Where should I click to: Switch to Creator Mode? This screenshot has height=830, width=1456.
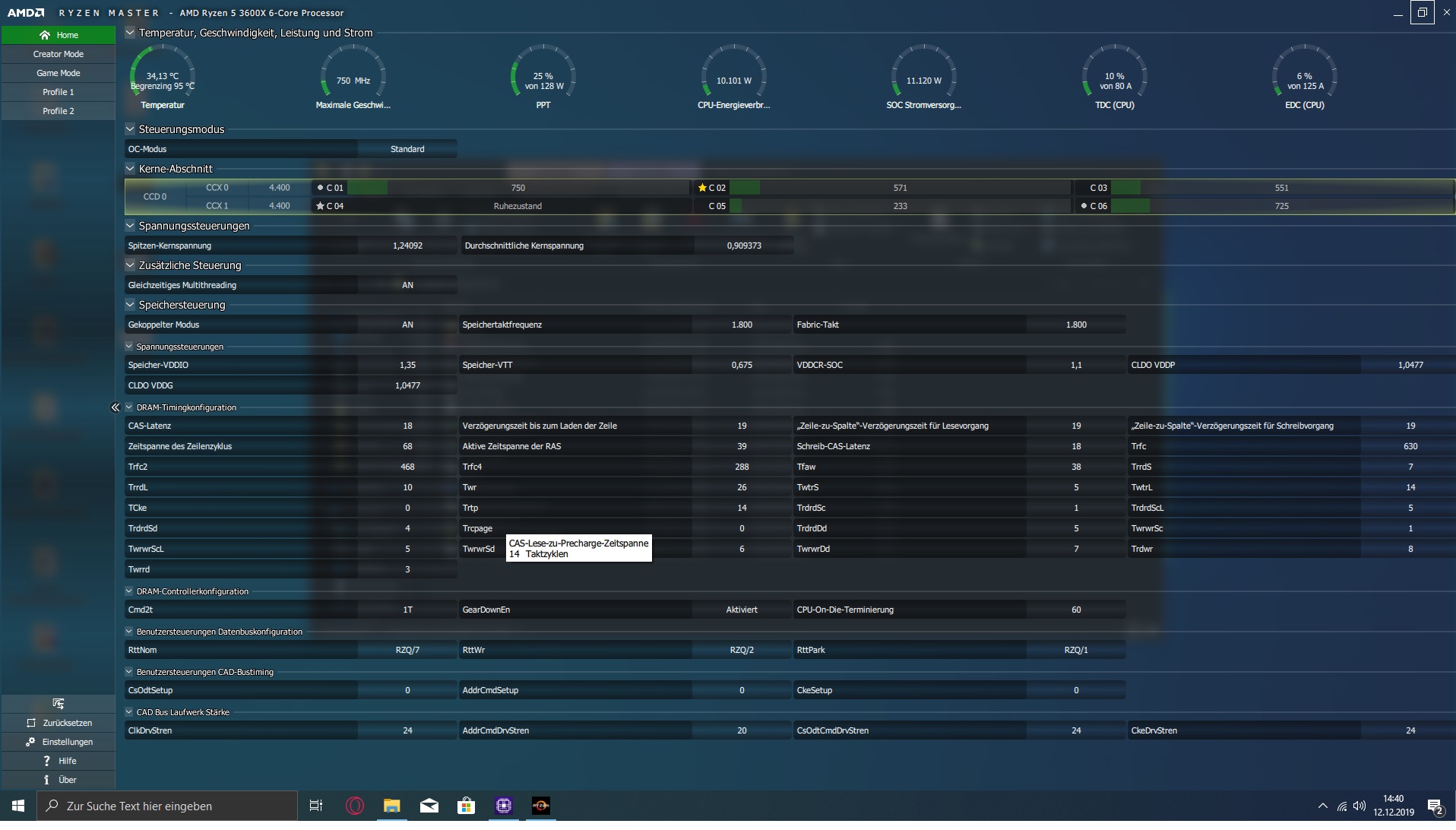point(59,54)
